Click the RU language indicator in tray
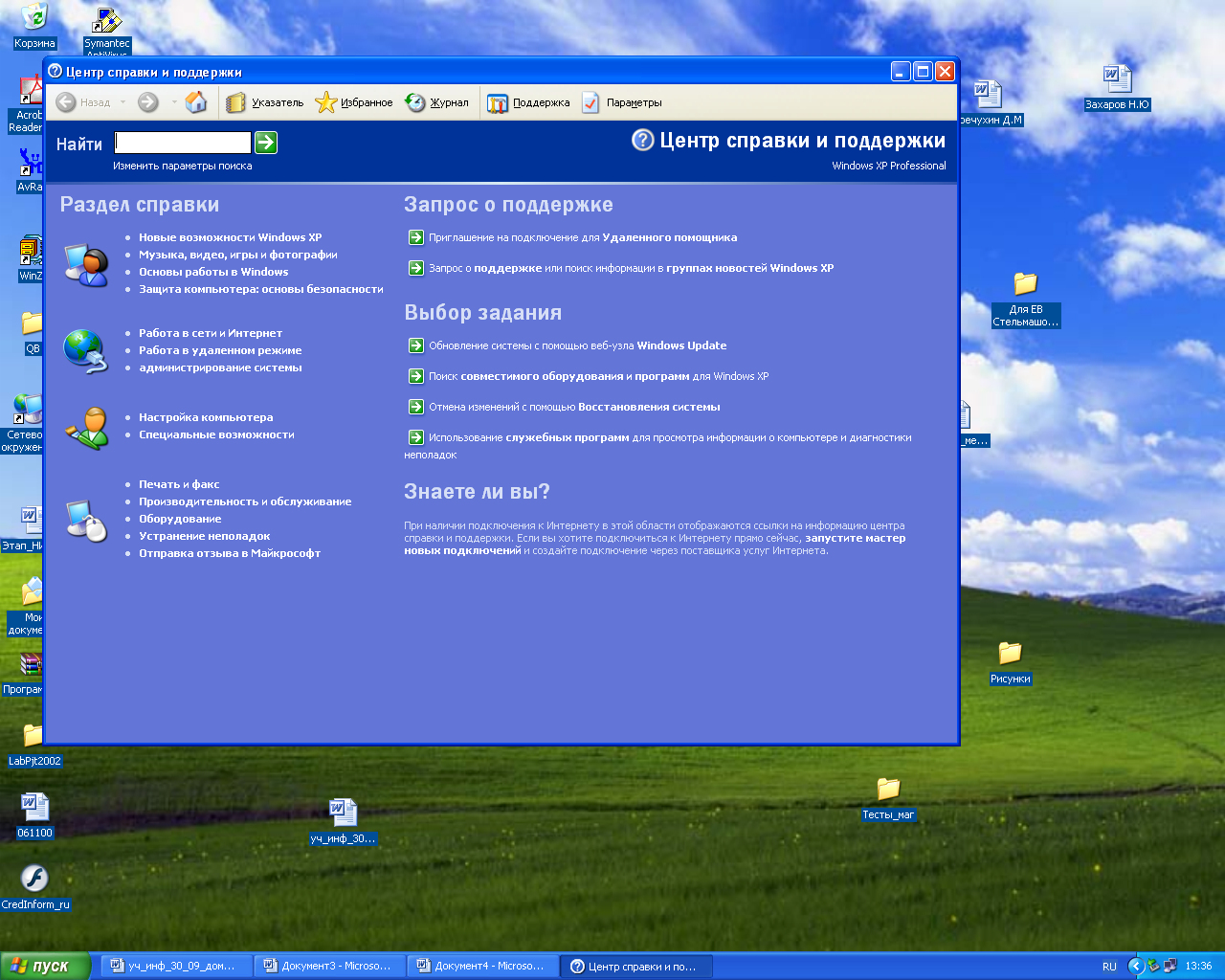 (x=1109, y=967)
